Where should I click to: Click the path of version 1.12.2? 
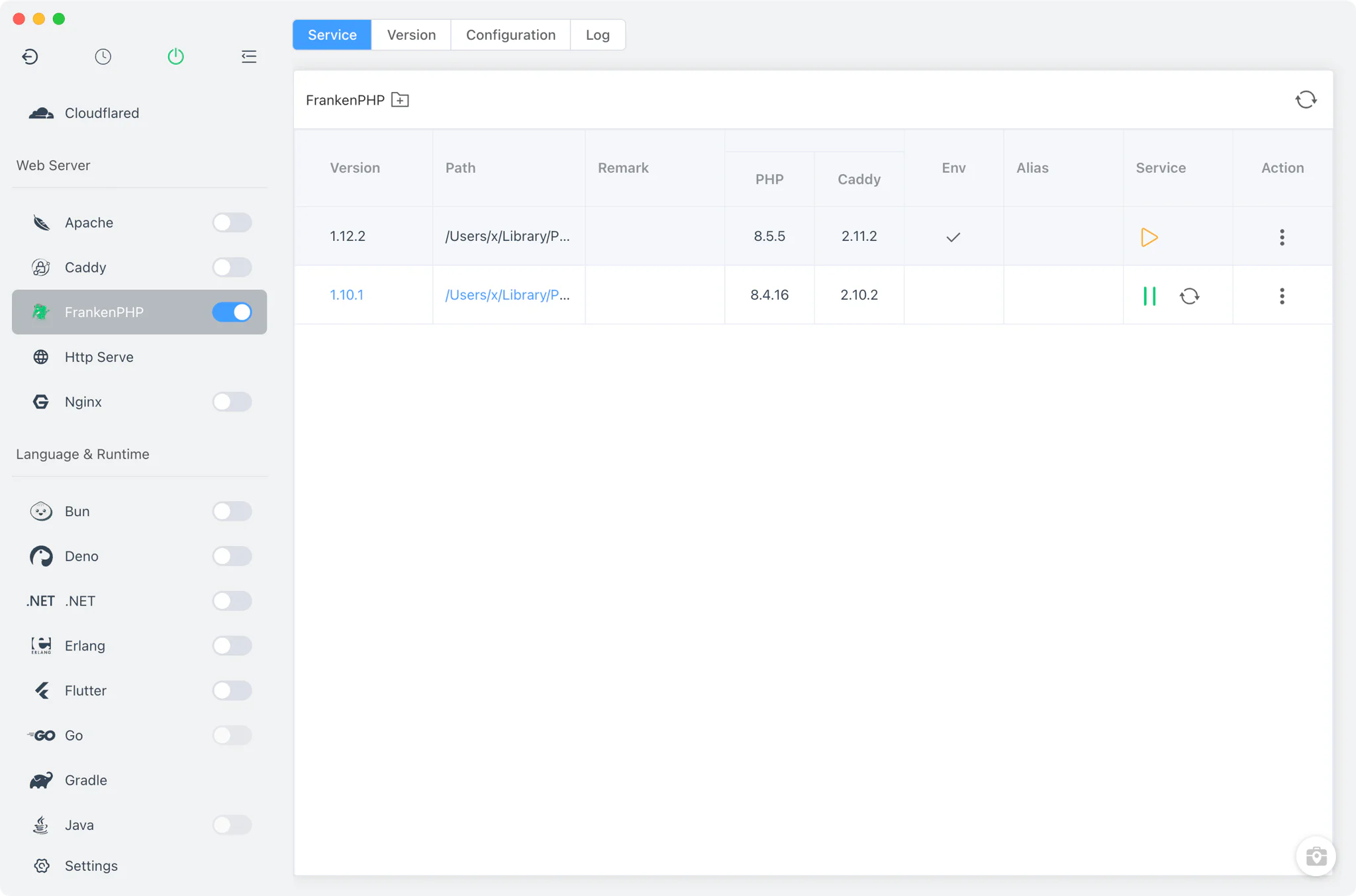click(507, 236)
